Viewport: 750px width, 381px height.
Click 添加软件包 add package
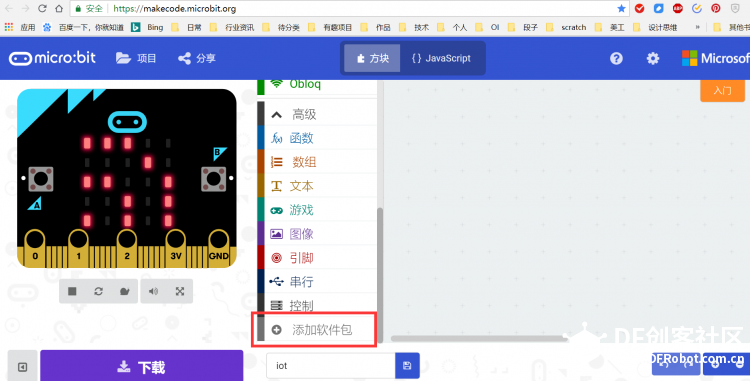pos(316,329)
